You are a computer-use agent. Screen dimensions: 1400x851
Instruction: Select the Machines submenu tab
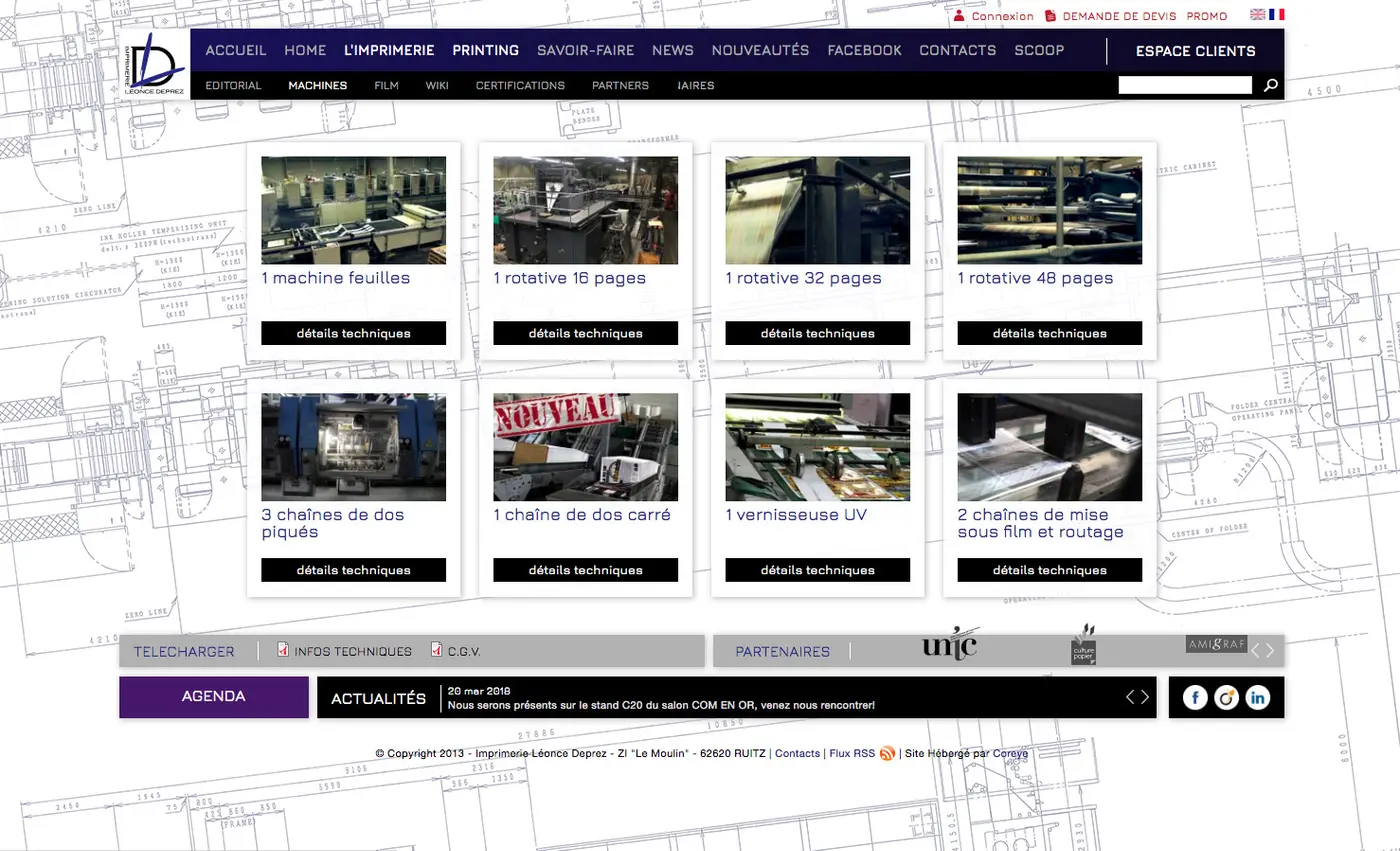click(x=318, y=85)
